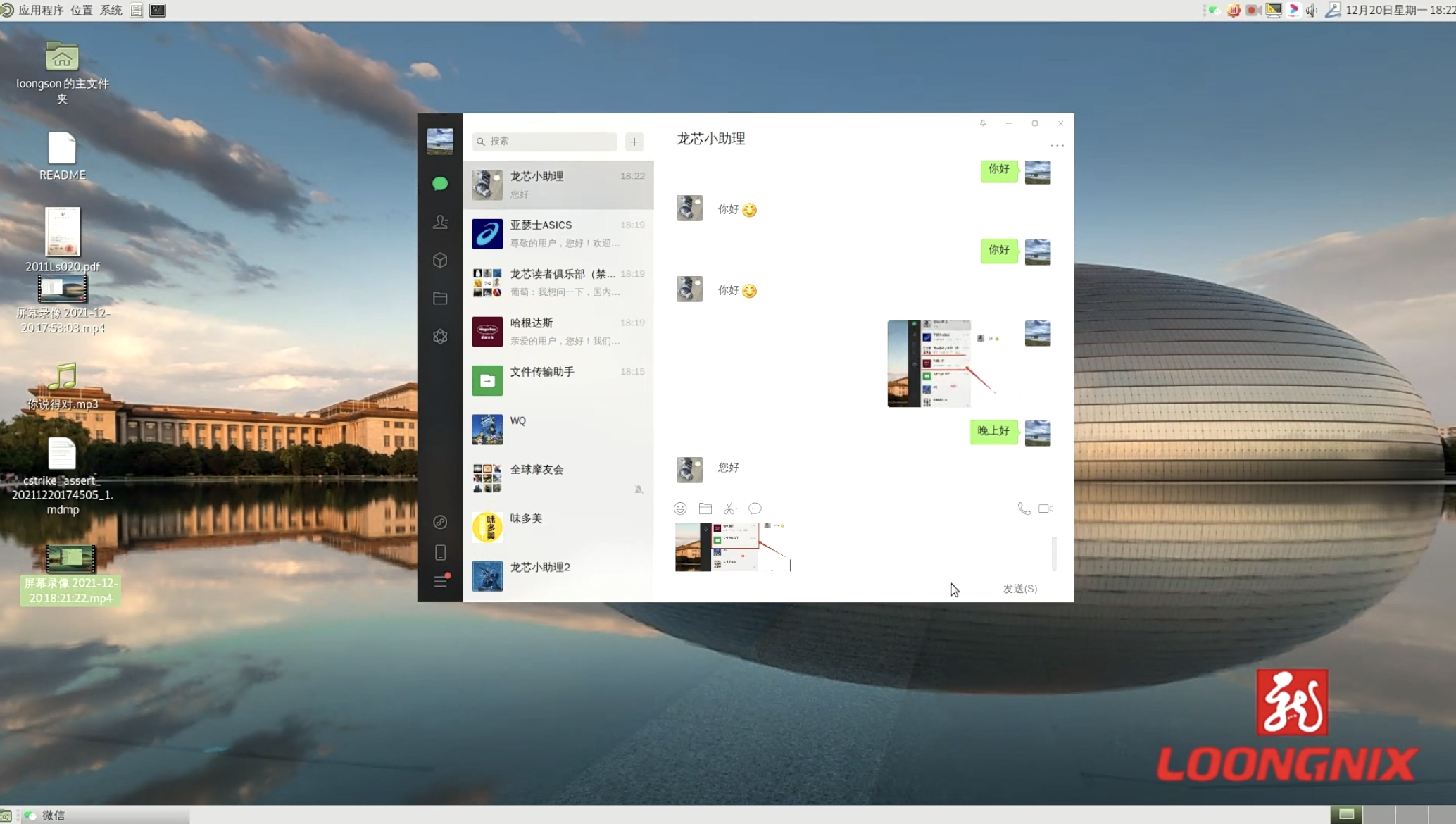The height and width of the screenshot is (824, 1456).
Task: Open the Favorites cube icon
Action: pos(440,261)
